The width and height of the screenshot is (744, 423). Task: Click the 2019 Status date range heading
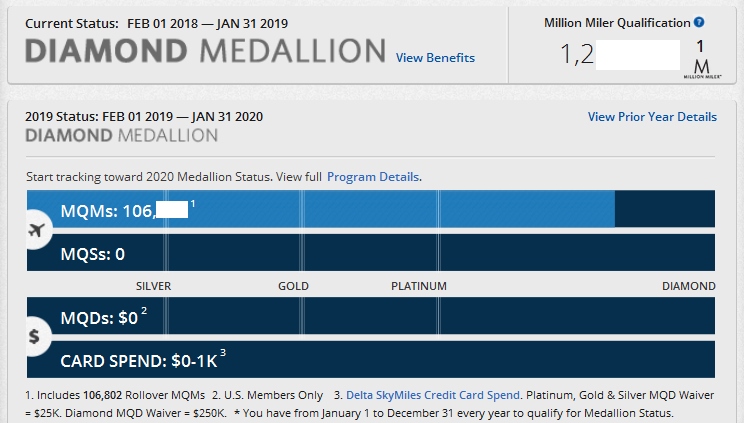[x=144, y=116]
